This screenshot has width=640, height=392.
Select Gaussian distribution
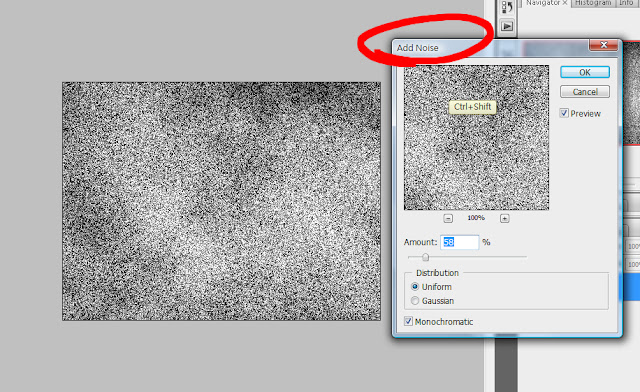click(415, 301)
